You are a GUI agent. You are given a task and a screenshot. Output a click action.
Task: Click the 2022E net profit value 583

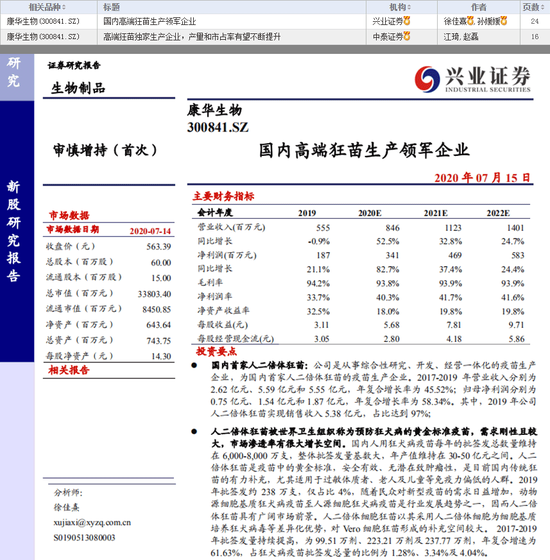pos(518,255)
